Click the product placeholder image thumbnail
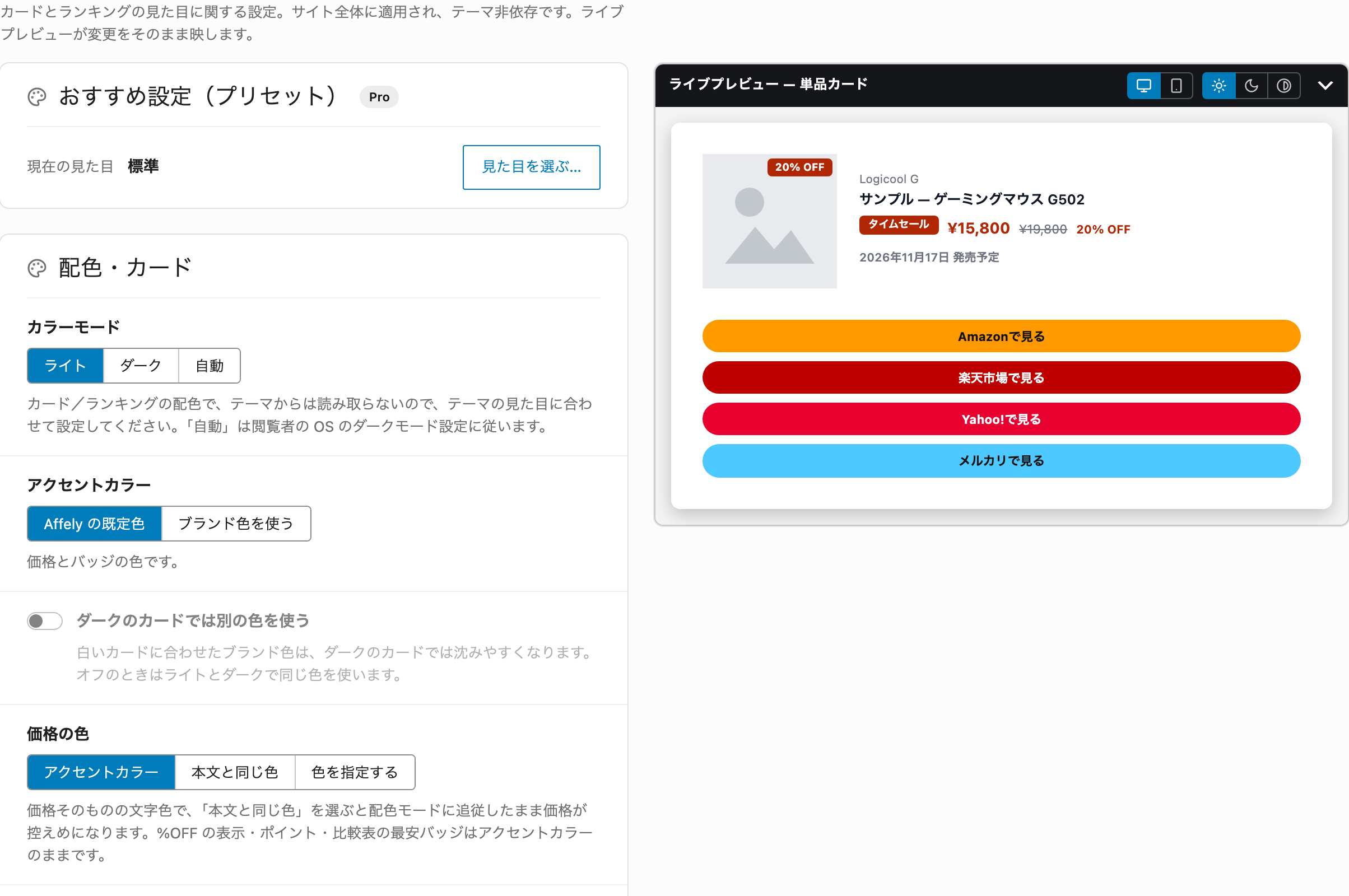The height and width of the screenshot is (896, 1349). (x=769, y=221)
